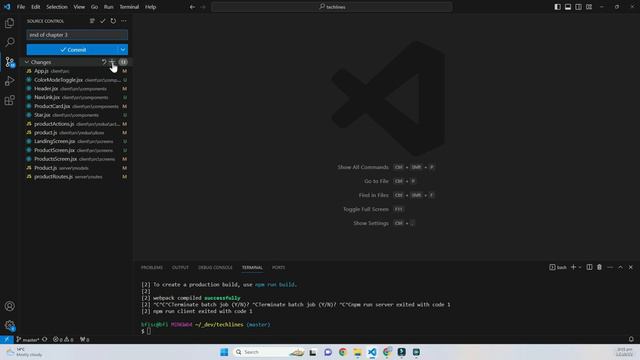Viewport: 640px width, 360px height.
Task: Select productRoutes.js in Changes list
Action: click(77, 177)
